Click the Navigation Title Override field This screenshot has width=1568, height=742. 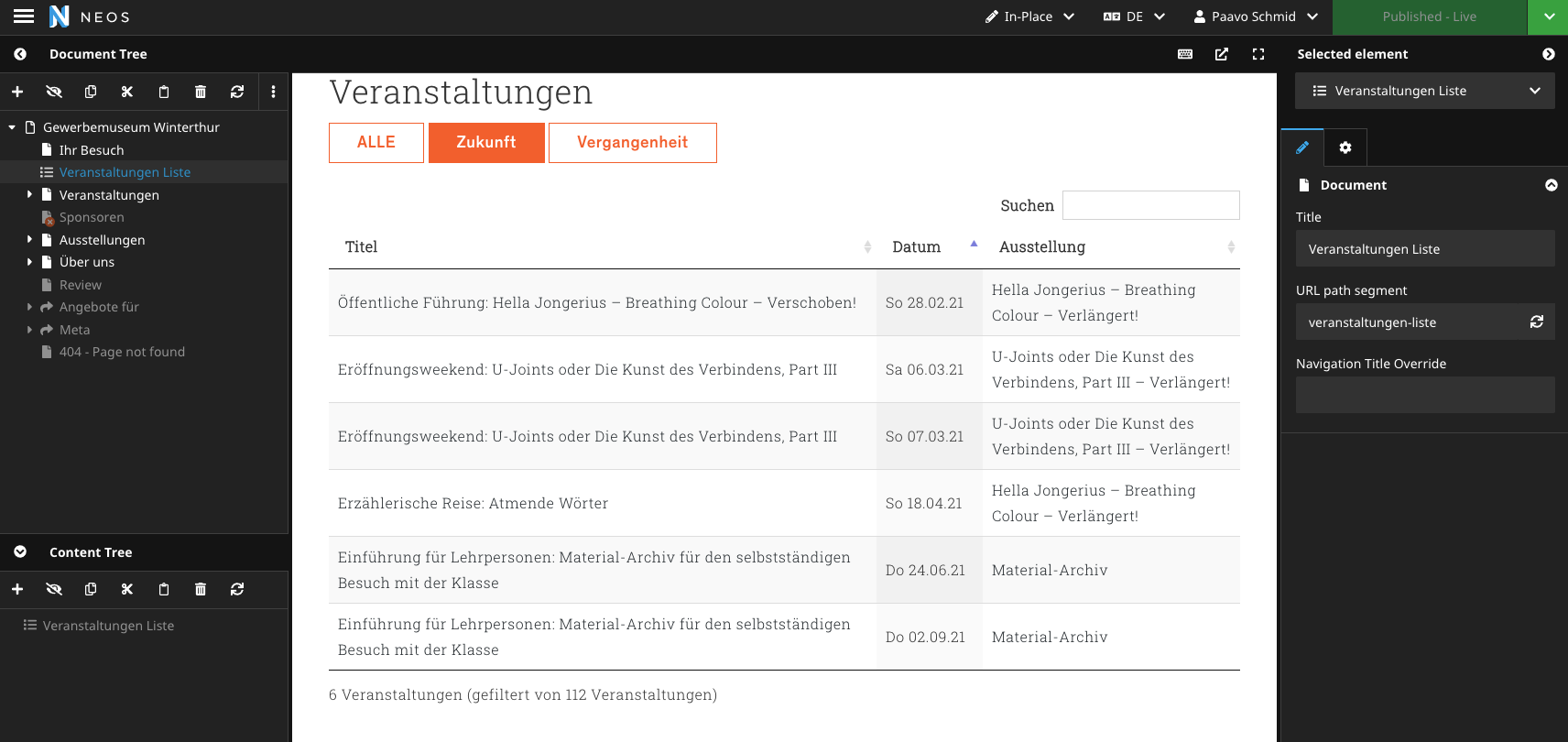point(1425,395)
